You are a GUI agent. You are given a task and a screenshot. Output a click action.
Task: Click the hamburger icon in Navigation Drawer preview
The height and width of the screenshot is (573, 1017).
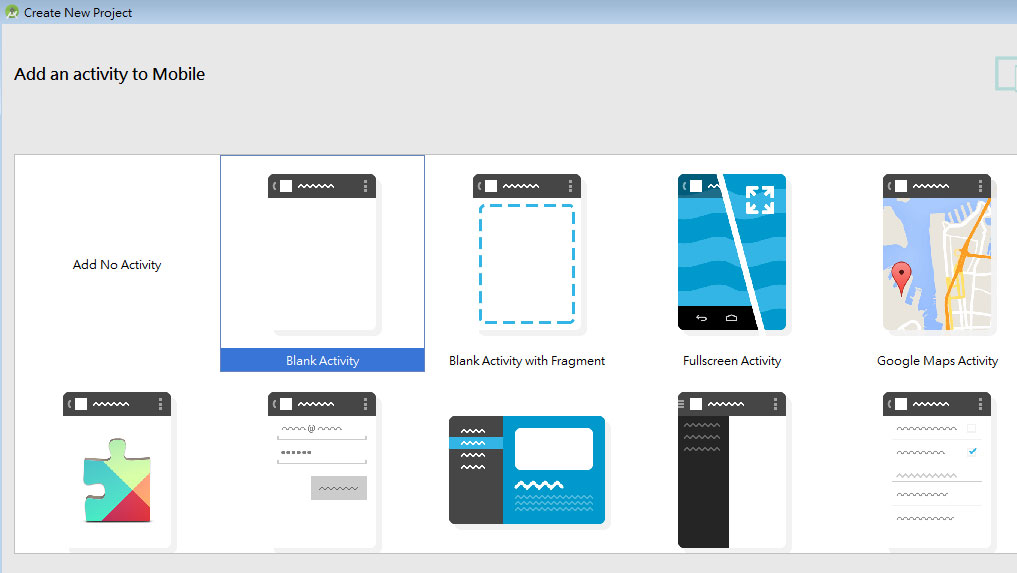[x=682, y=404]
